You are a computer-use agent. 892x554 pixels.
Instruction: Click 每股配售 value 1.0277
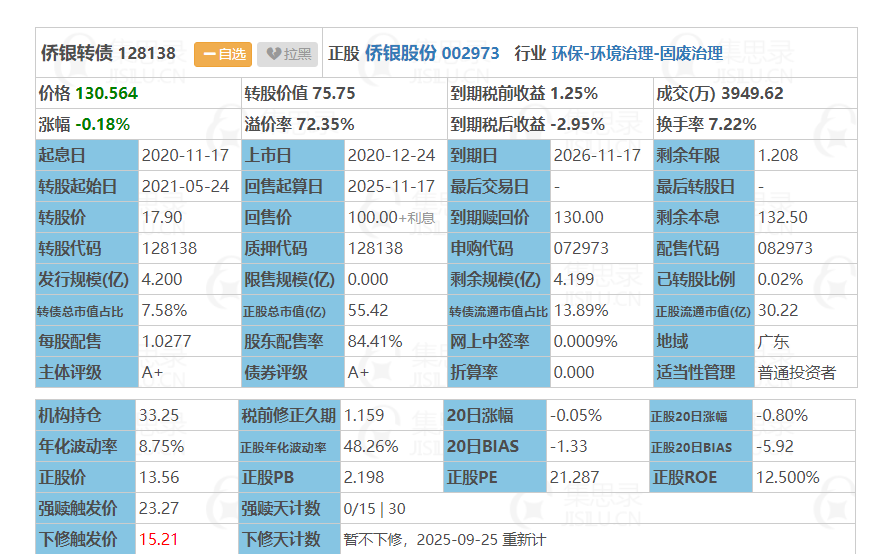(x=166, y=341)
